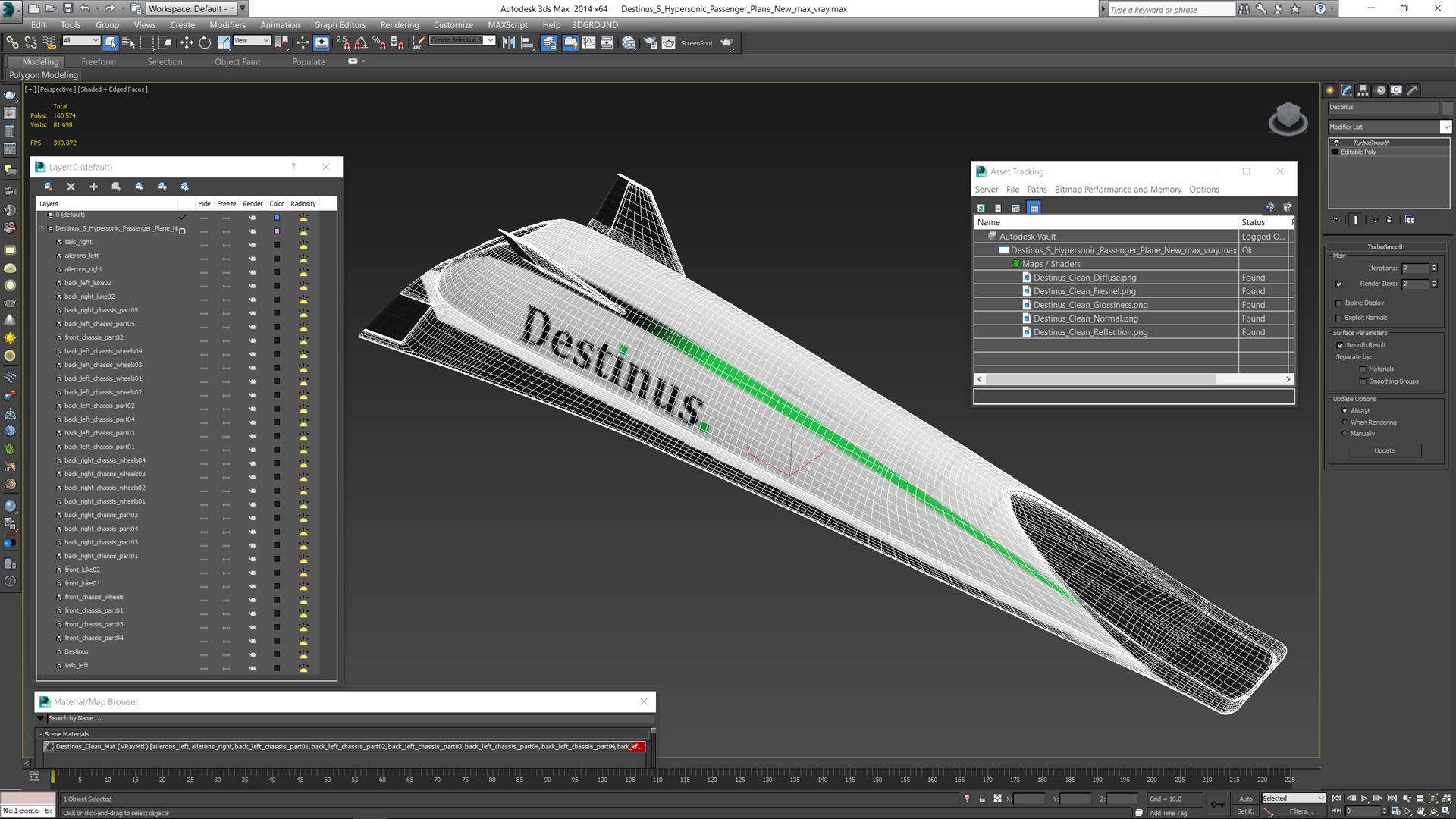Open Select by Name list
This screenshot has width=1456, height=819.
128,42
